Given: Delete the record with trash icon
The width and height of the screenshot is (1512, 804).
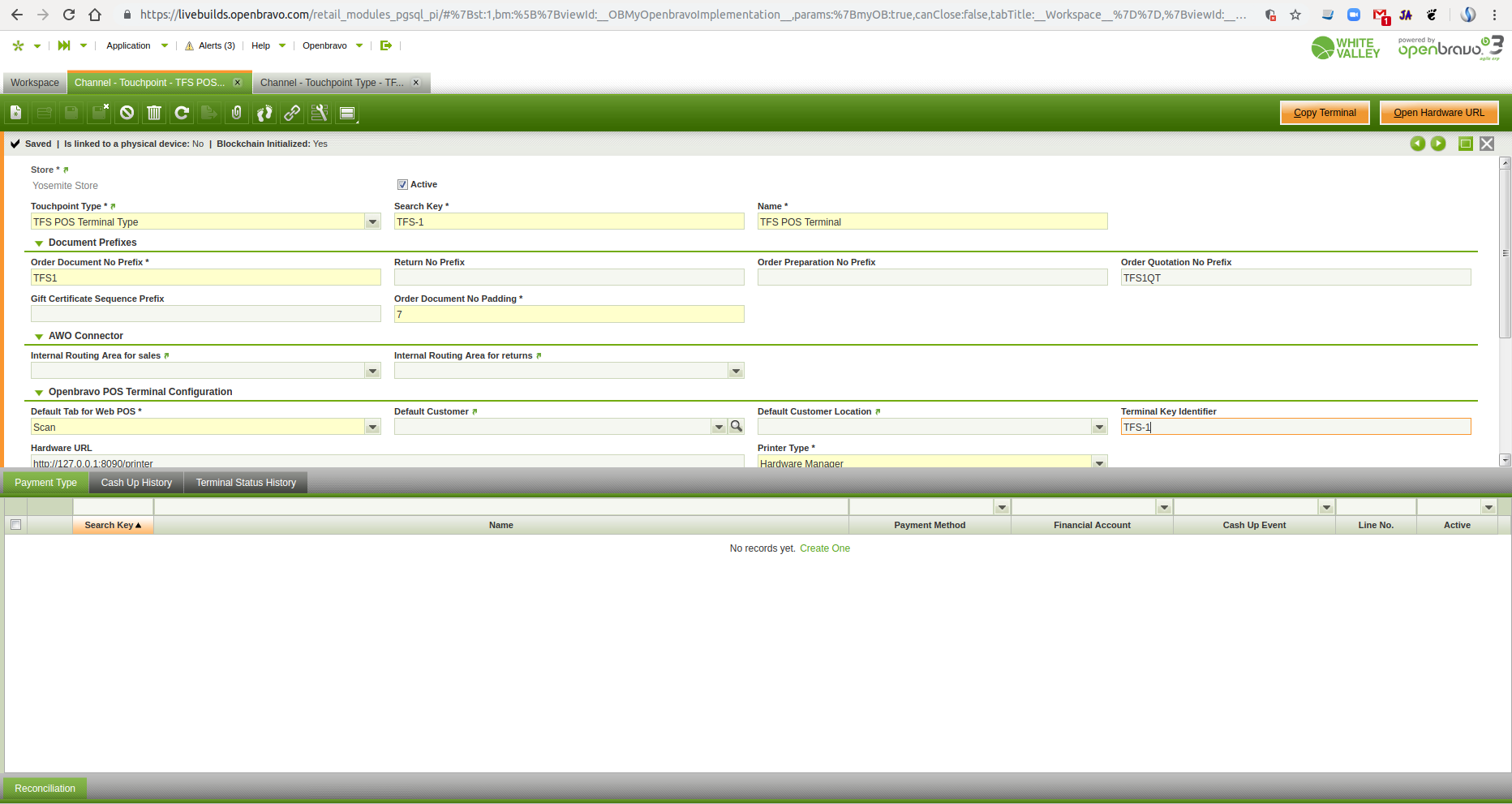Looking at the screenshot, I should [154, 113].
